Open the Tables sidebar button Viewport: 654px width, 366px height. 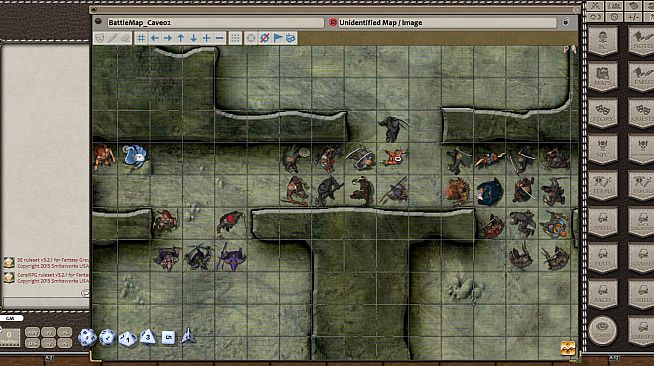[x=641, y=77]
